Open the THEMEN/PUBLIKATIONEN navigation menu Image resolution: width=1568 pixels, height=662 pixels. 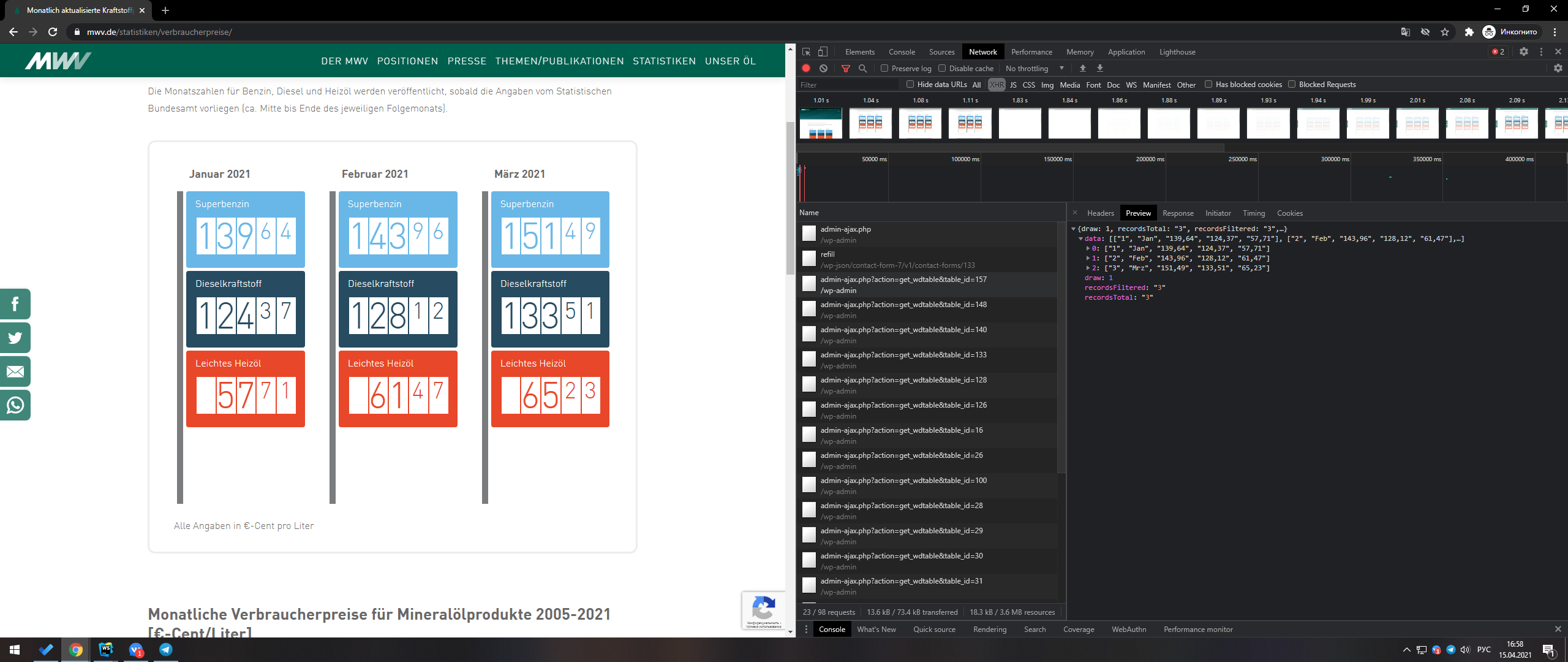tap(559, 61)
